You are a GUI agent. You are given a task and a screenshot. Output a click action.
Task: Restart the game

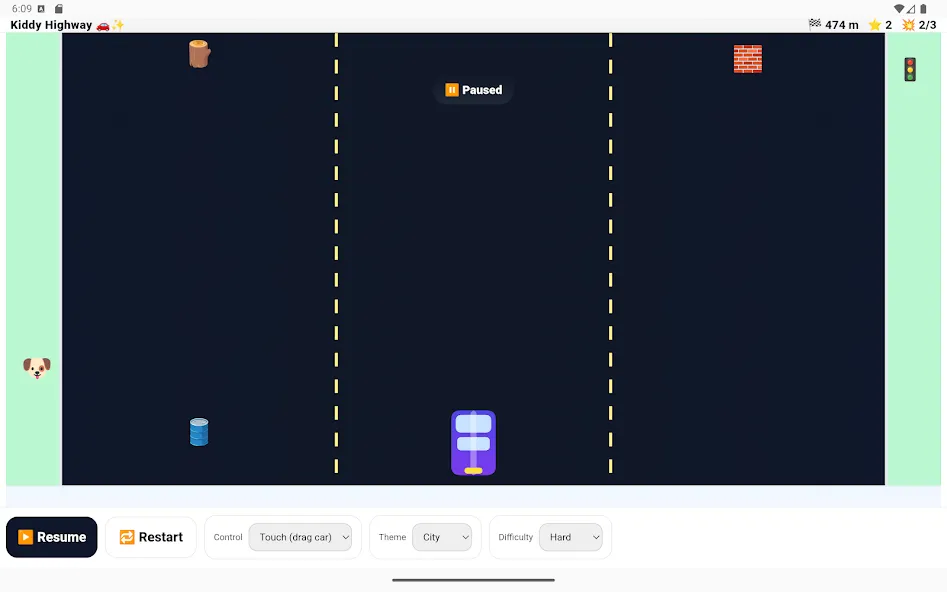[151, 537]
